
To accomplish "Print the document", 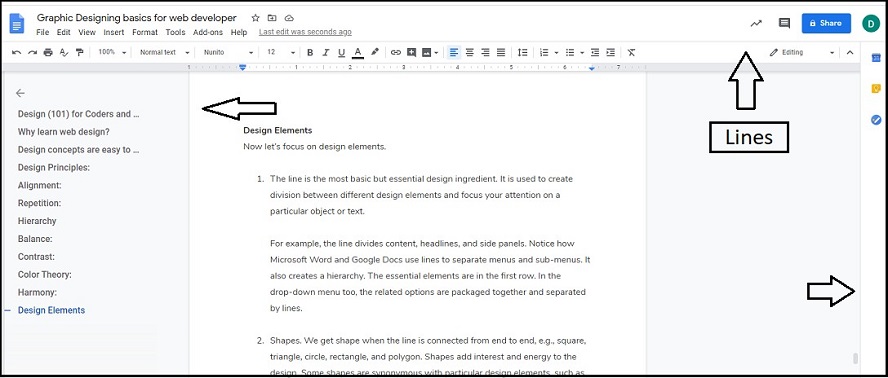I will [48, 52].
